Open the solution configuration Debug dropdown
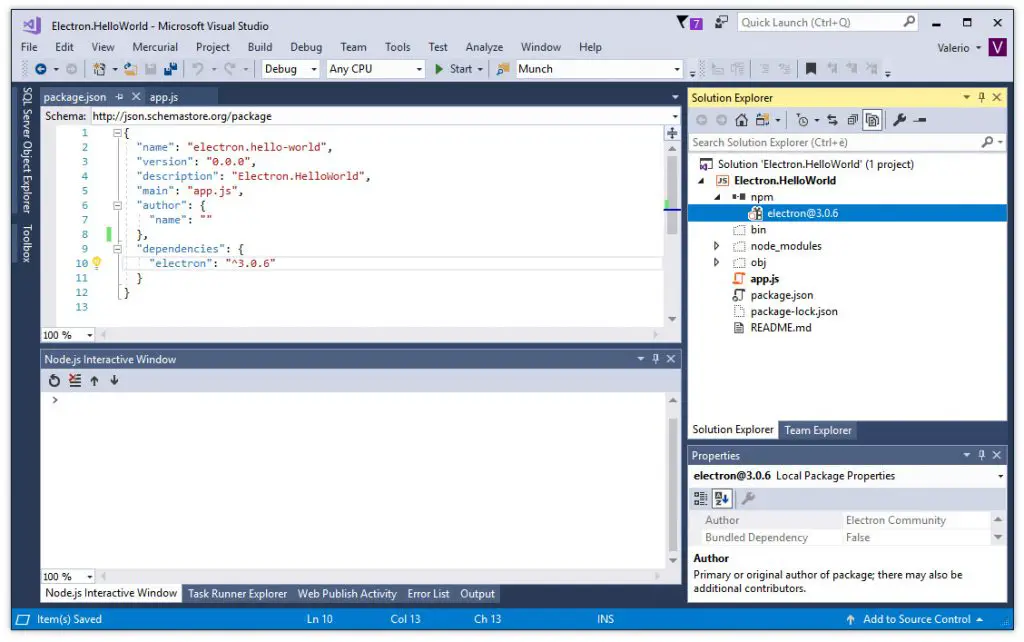 pos(314,69)
